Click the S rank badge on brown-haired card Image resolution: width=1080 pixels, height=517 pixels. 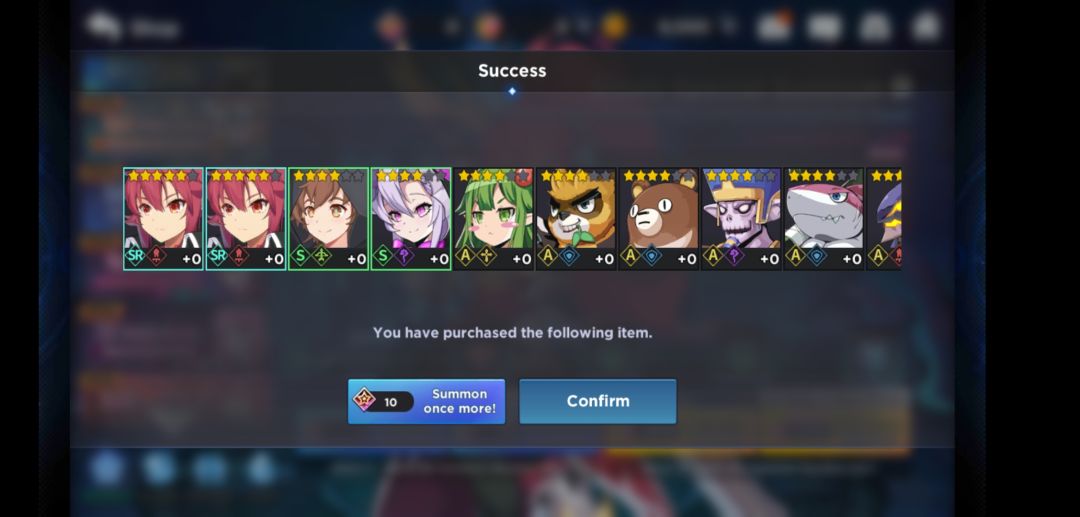[x=300, y=257]
